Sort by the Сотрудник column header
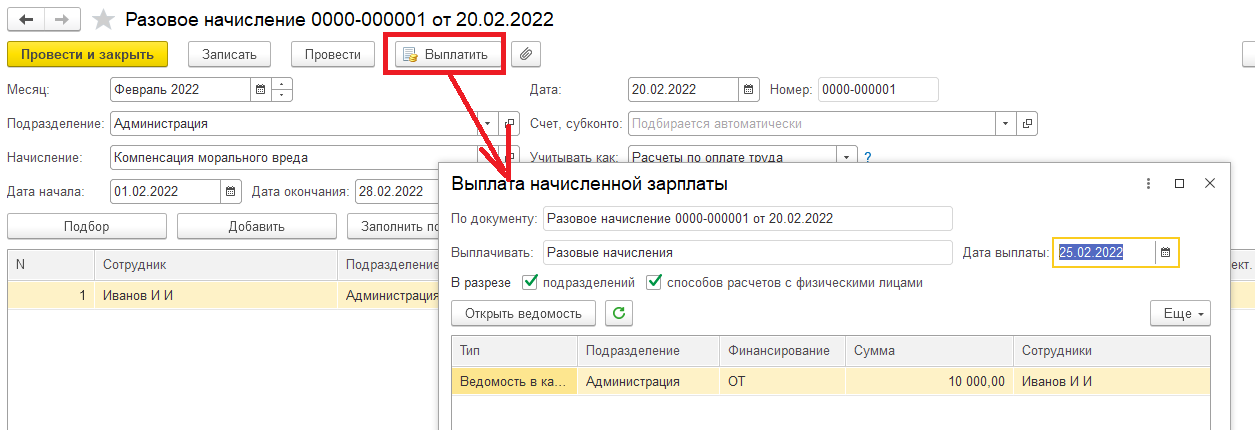The height and width of the screenshot is (430, 1255). 215,265
